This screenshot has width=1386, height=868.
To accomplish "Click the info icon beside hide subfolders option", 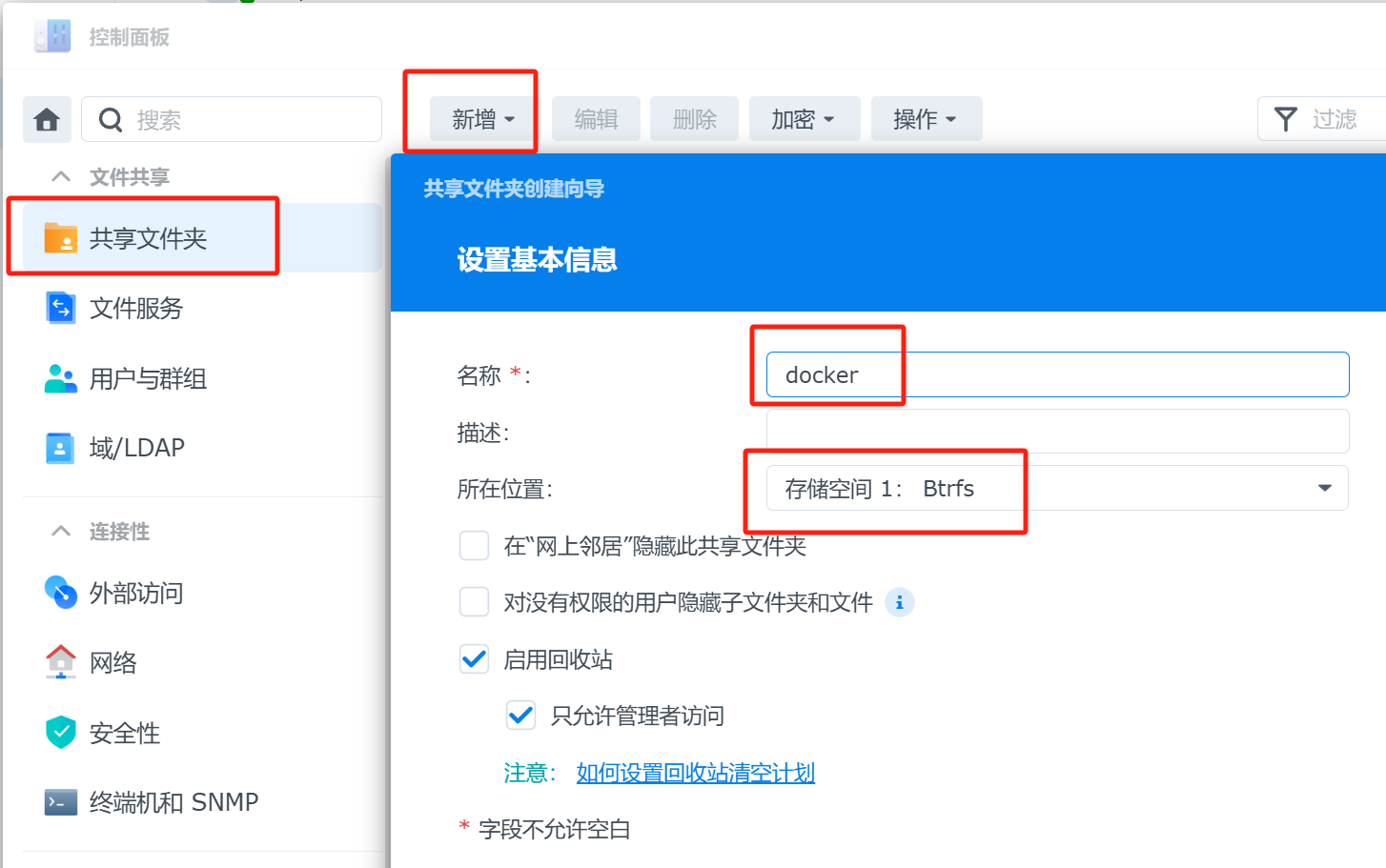I will (899, 602).
